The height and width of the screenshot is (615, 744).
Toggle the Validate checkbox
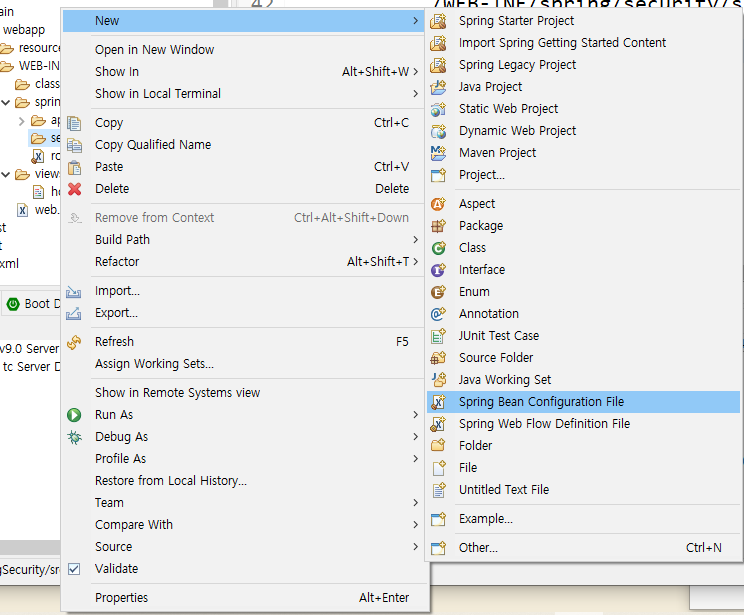[x=74, y=569]
